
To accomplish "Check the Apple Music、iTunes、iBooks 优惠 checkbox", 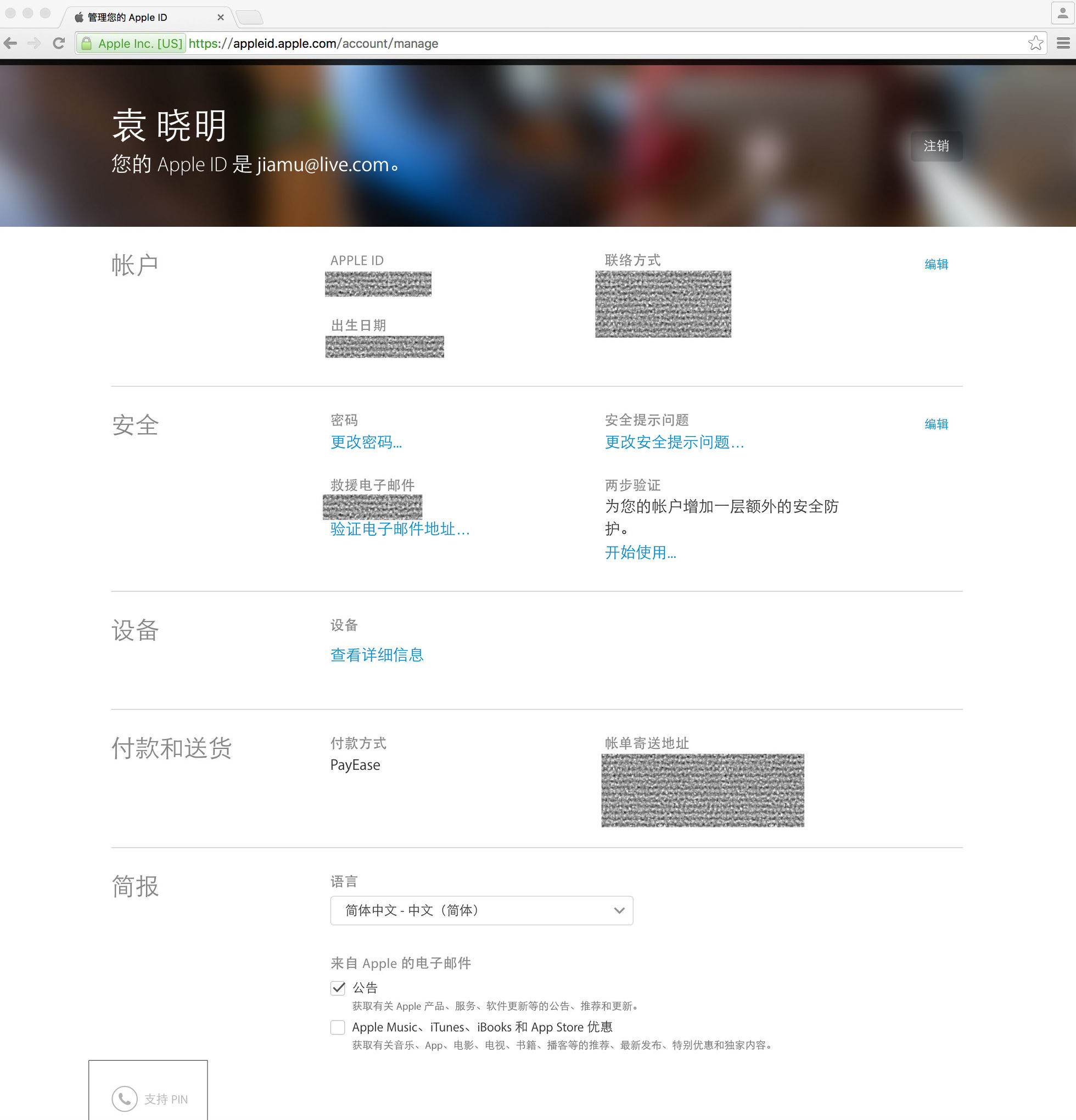I will click(x=338, y=1027).
